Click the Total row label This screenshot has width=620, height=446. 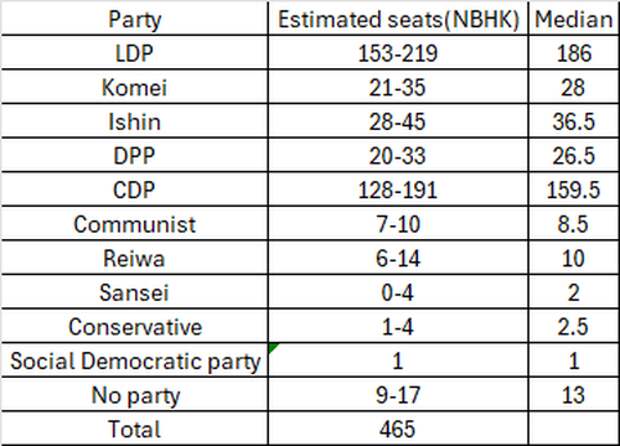click(134, 429)
